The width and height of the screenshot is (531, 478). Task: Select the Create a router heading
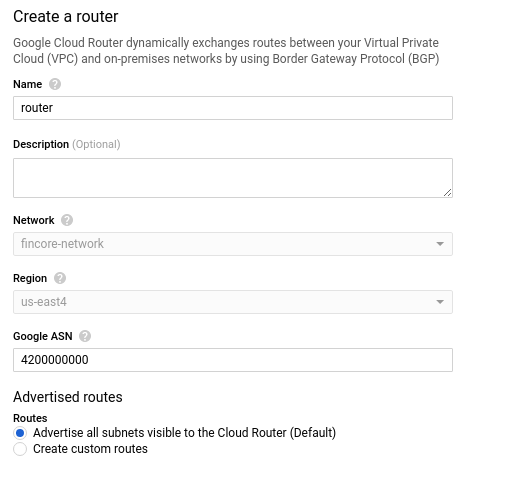click(66, 16)
